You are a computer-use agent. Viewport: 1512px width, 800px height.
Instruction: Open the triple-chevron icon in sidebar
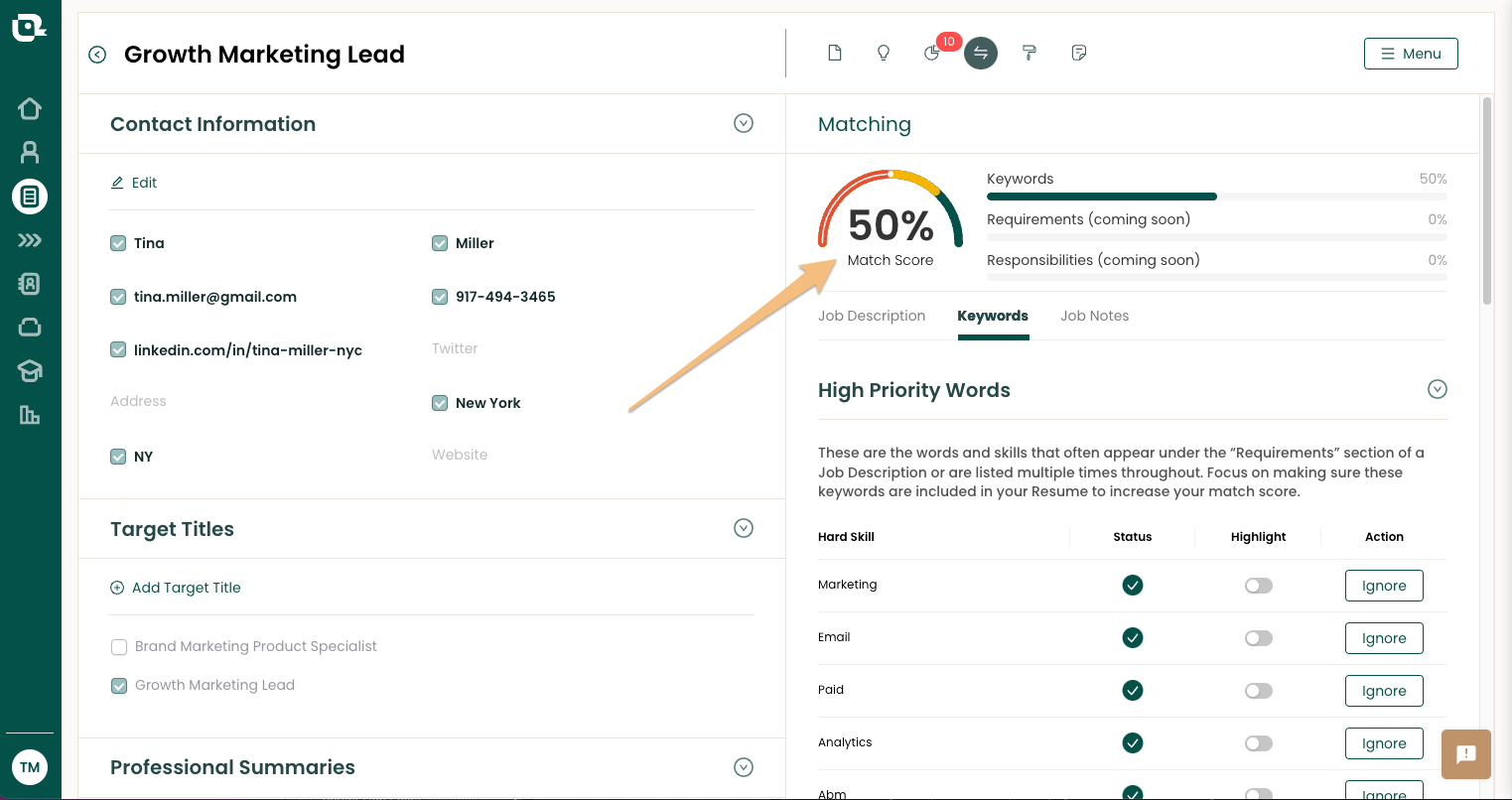tap(30, 240)
